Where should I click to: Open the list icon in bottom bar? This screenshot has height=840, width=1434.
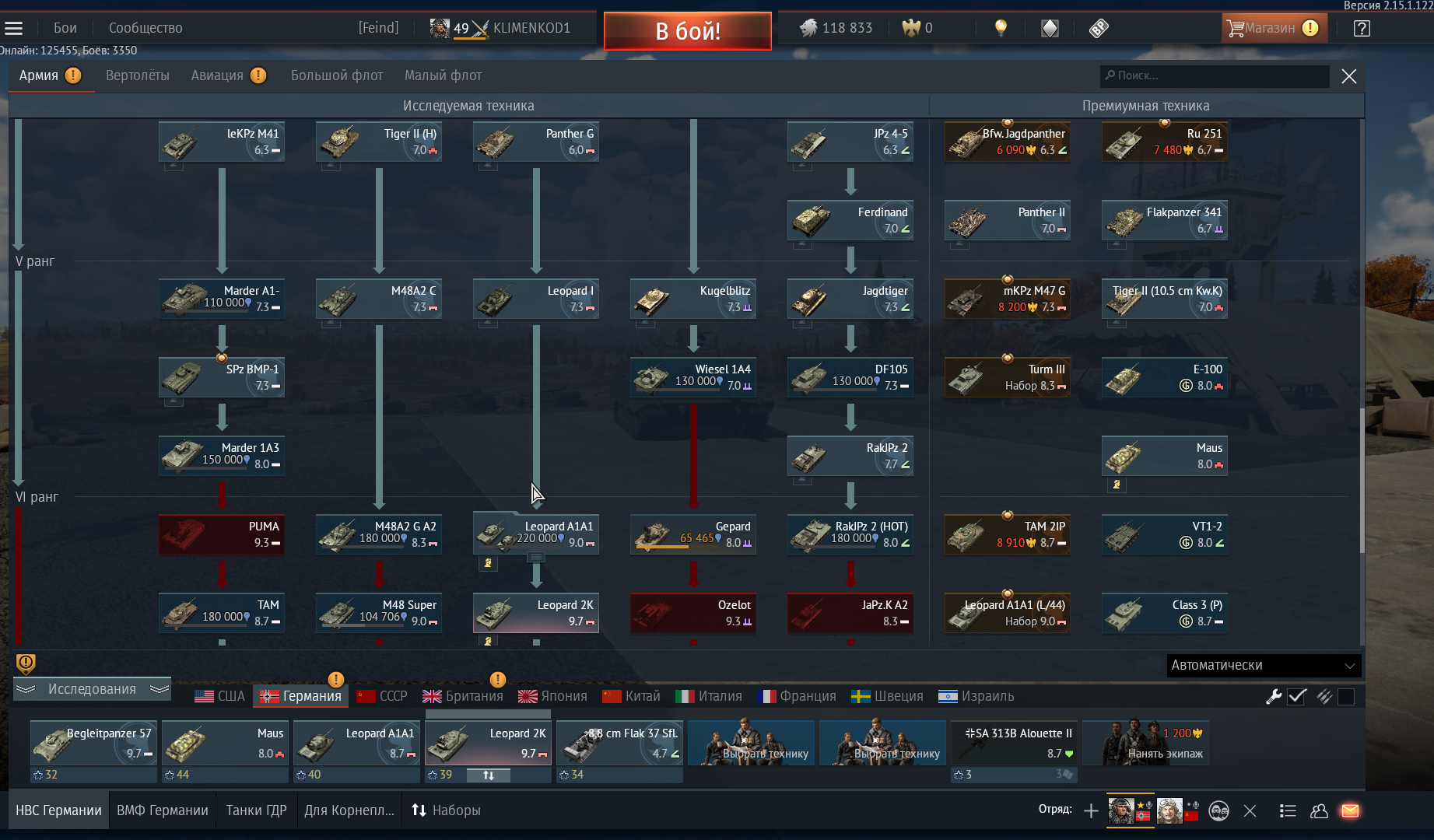[x=1288, y=811]
